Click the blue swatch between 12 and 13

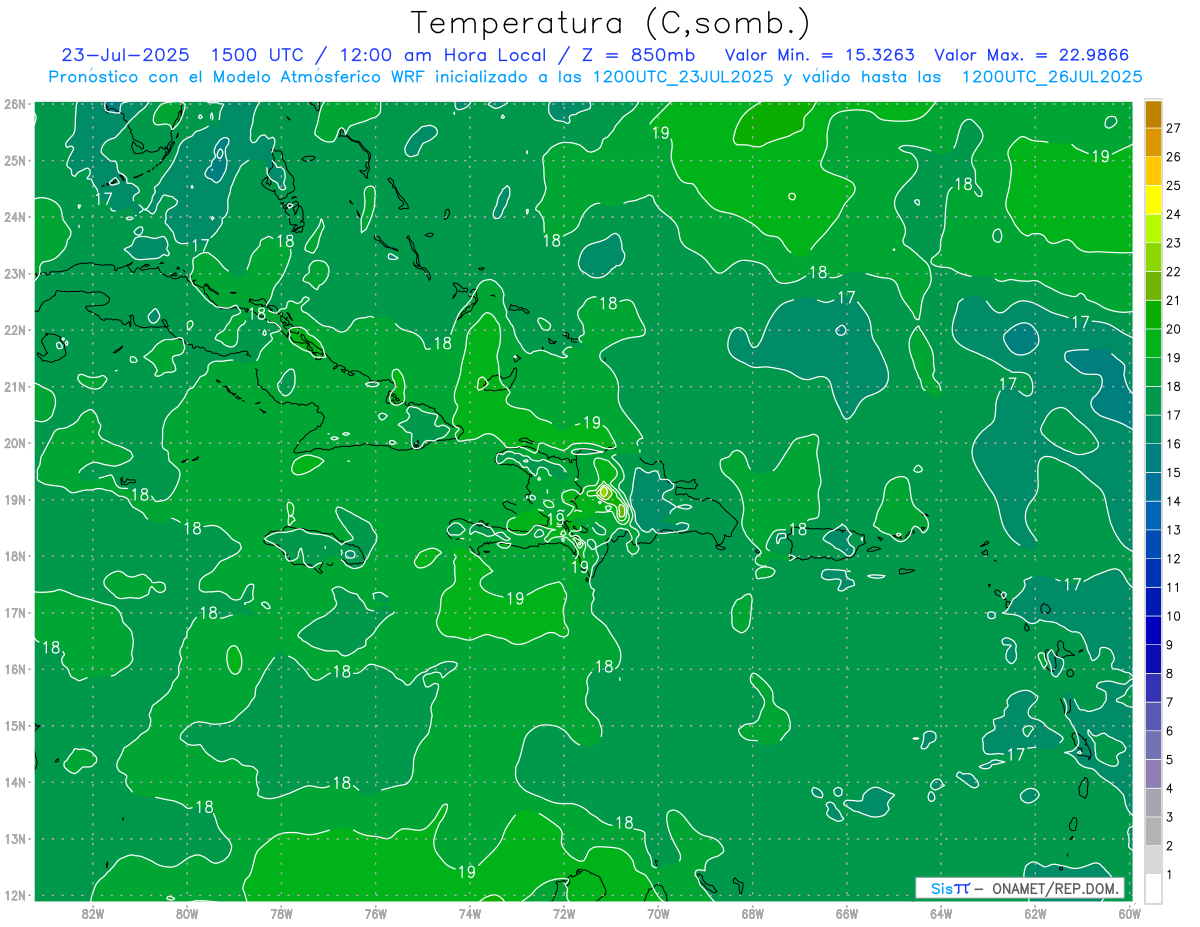(x=1153, y=544)
